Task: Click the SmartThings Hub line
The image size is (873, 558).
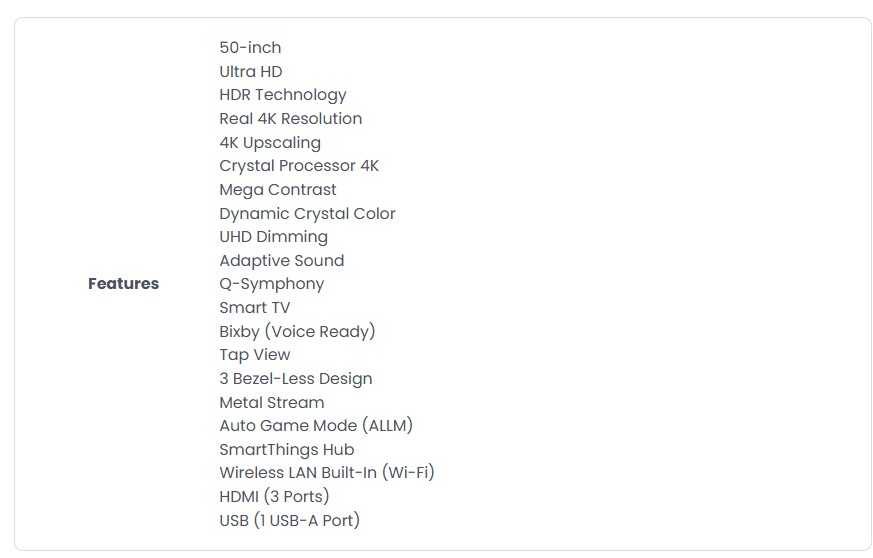Action: click(287, 449)
